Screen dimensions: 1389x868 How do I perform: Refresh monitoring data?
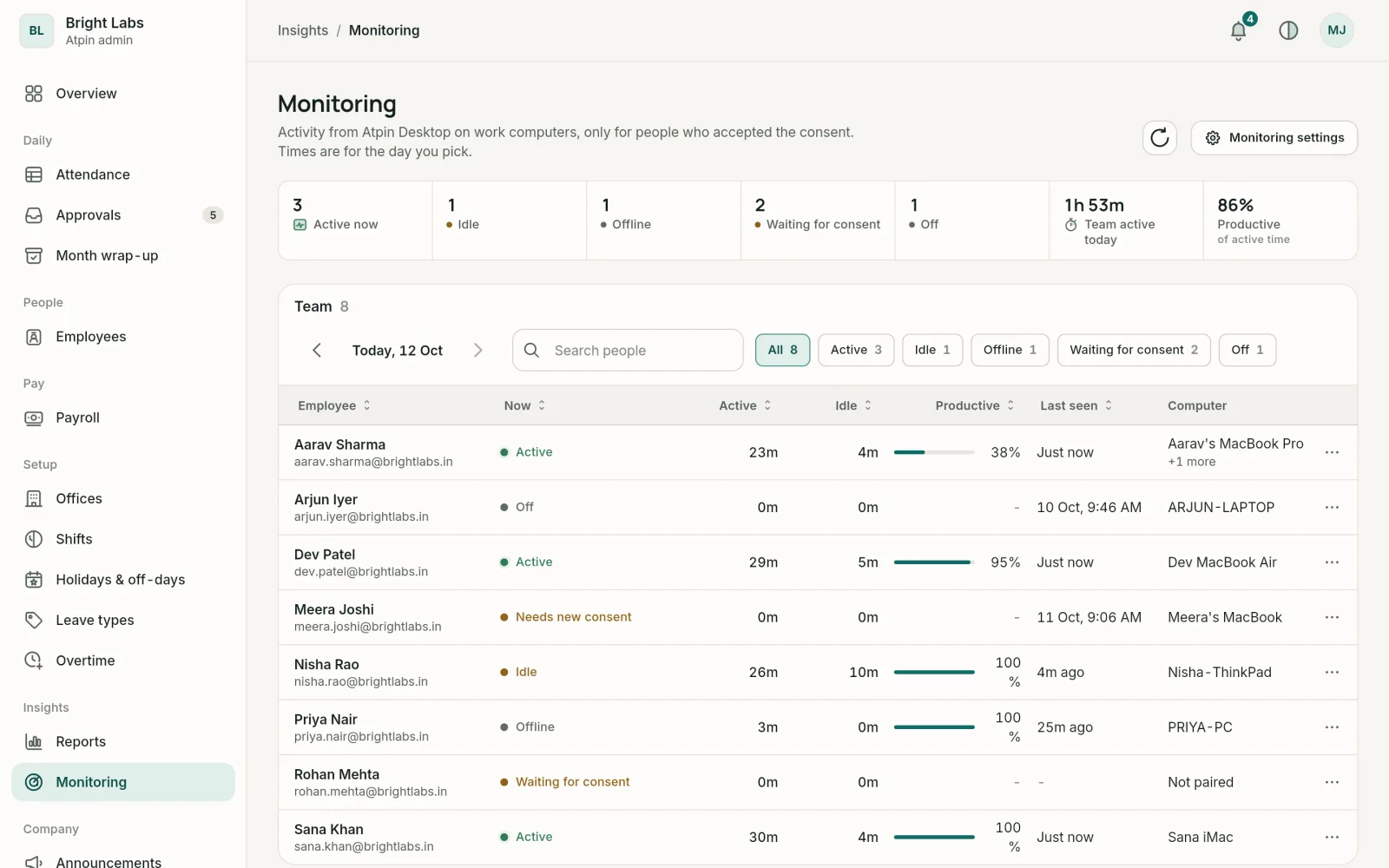point(1160,138)
